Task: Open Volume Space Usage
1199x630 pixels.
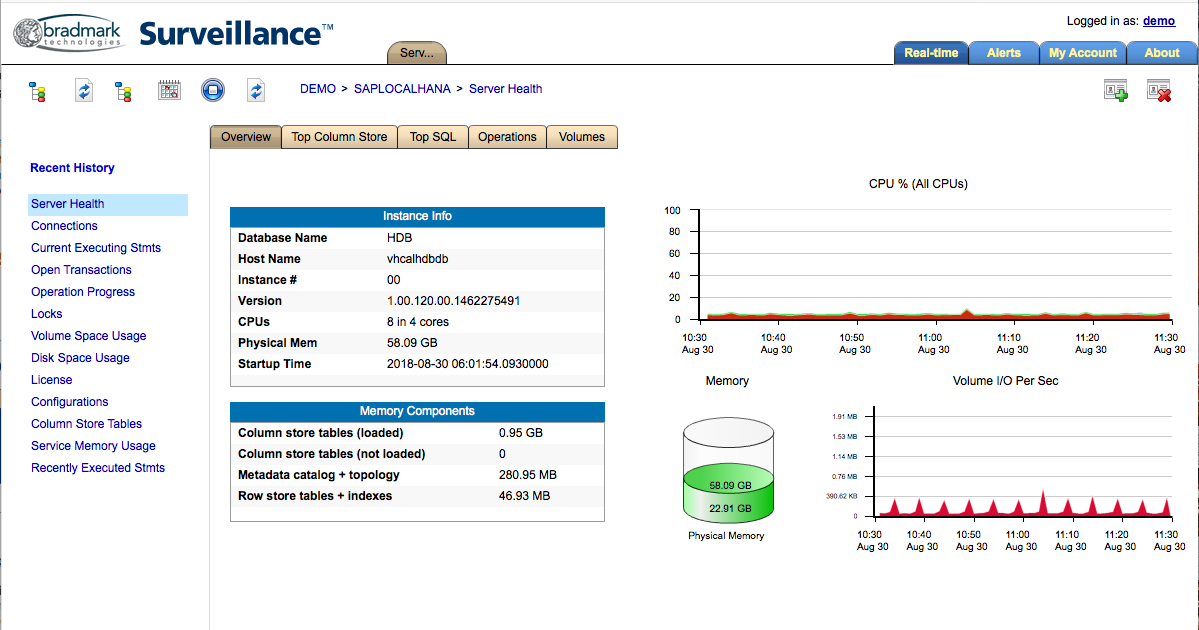Action: pyautogui.click(x=89, y=336)
